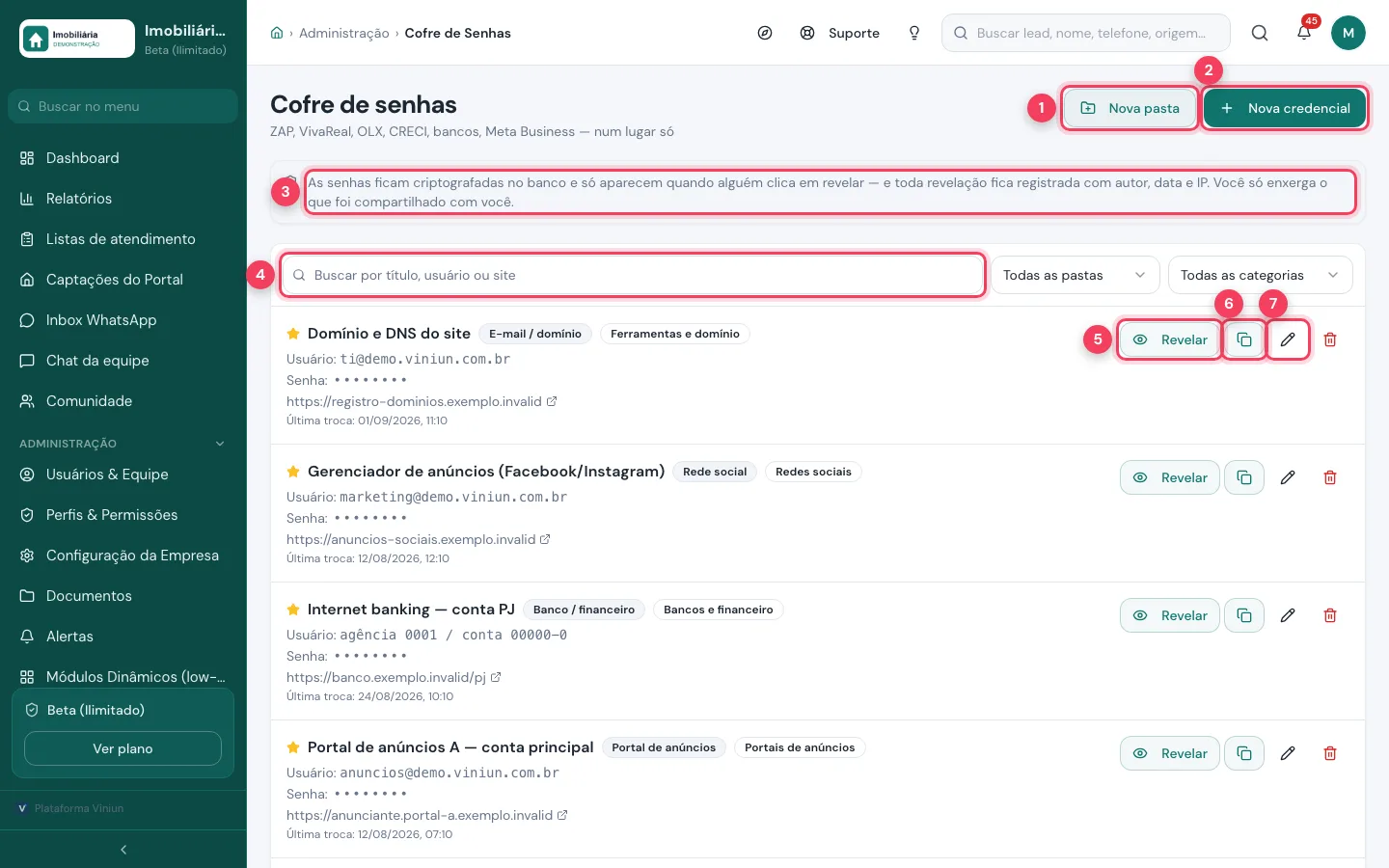Click the compass icon in the top bar

tap(765, 33)
